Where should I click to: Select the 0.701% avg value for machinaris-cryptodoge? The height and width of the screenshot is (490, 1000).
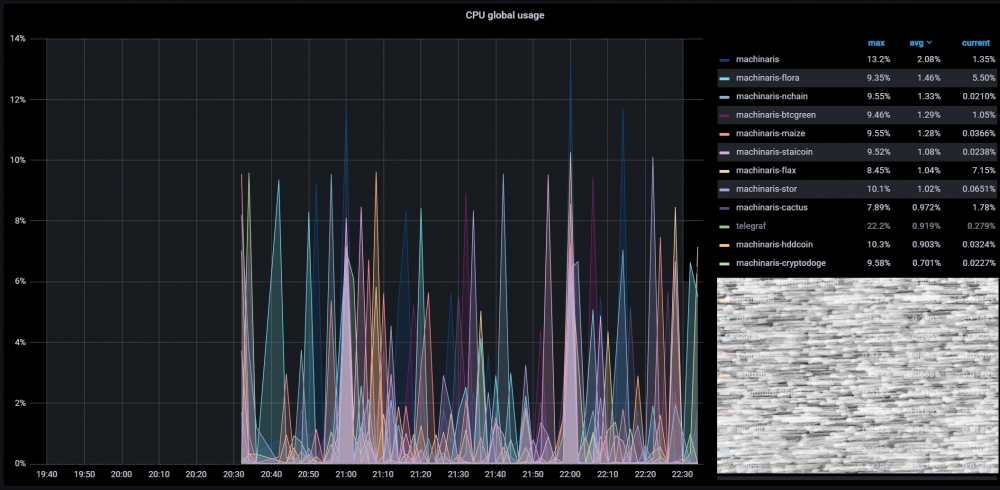coord(927,263)
